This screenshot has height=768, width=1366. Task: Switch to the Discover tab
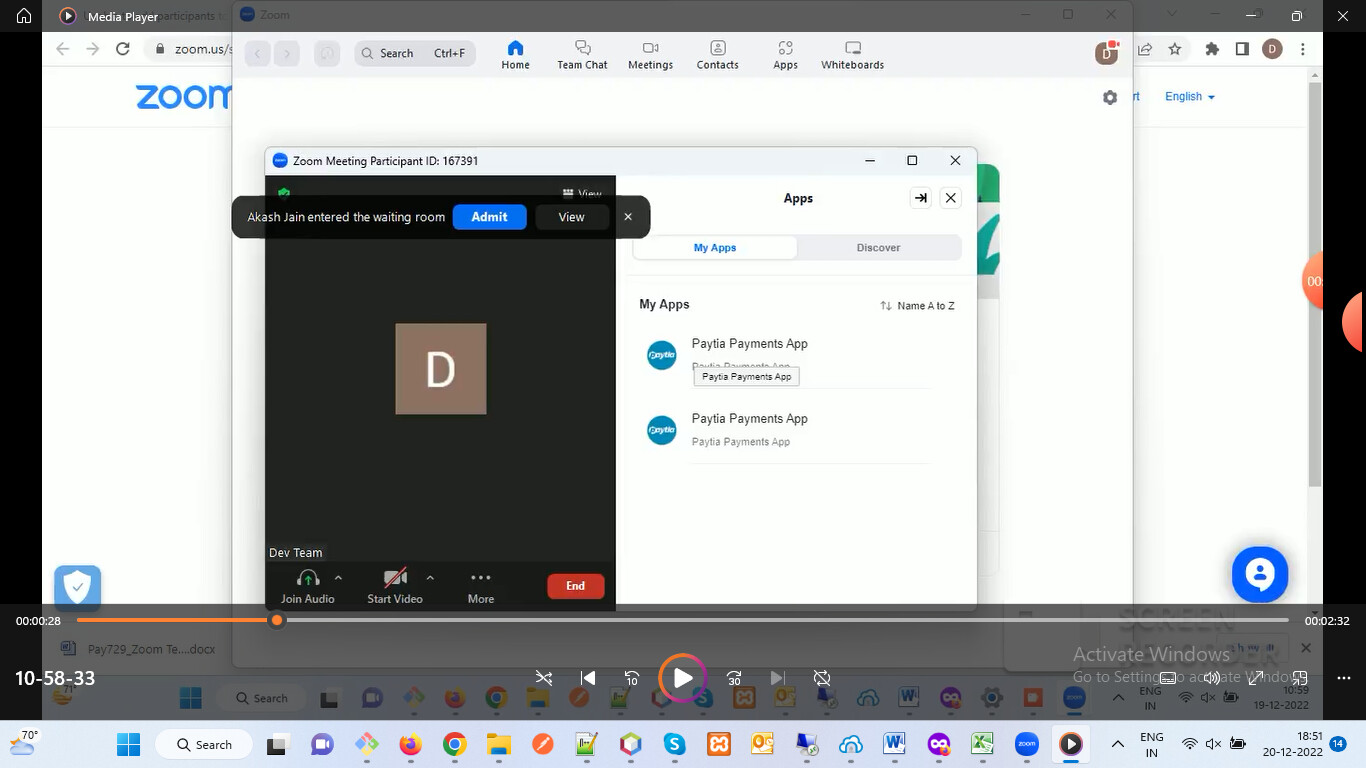[x=879, y=248]
